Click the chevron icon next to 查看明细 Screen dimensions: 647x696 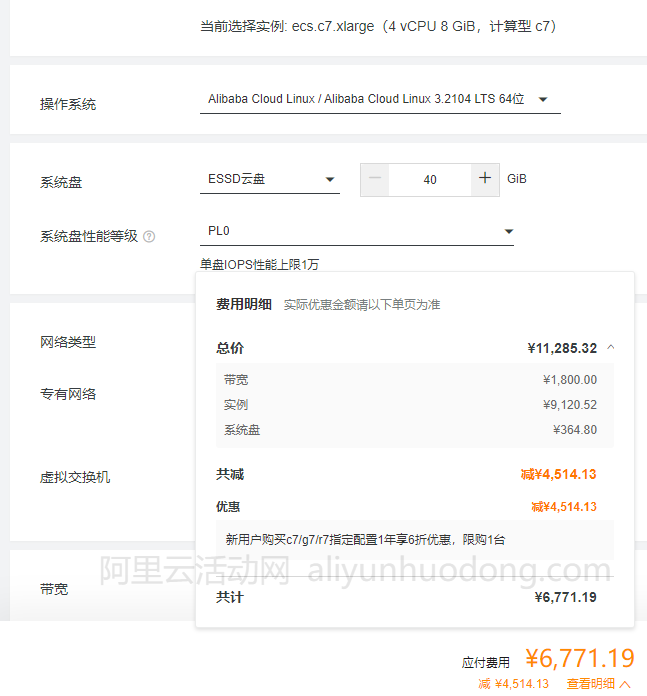click(625, 684)
